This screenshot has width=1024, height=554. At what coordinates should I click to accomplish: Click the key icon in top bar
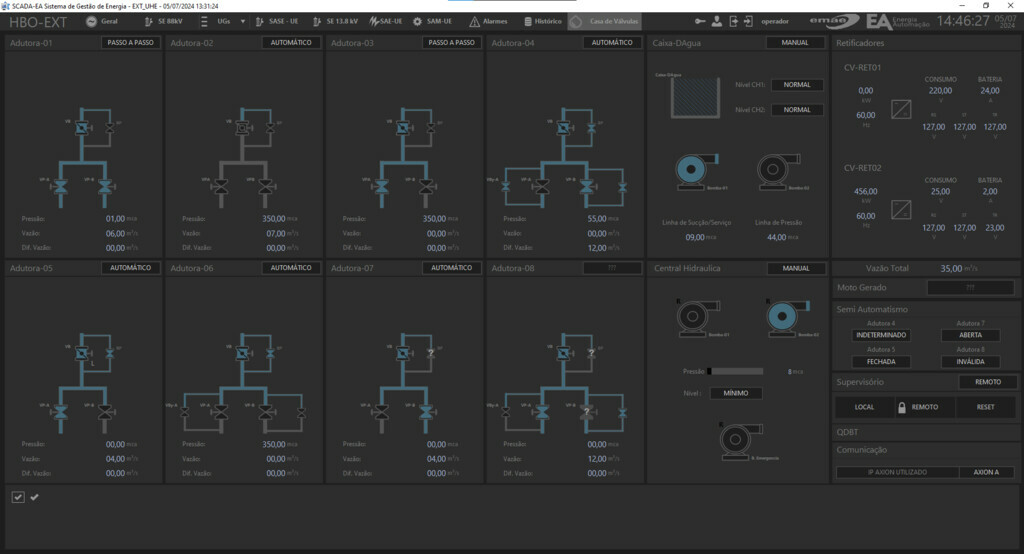(x=716, y=21)
